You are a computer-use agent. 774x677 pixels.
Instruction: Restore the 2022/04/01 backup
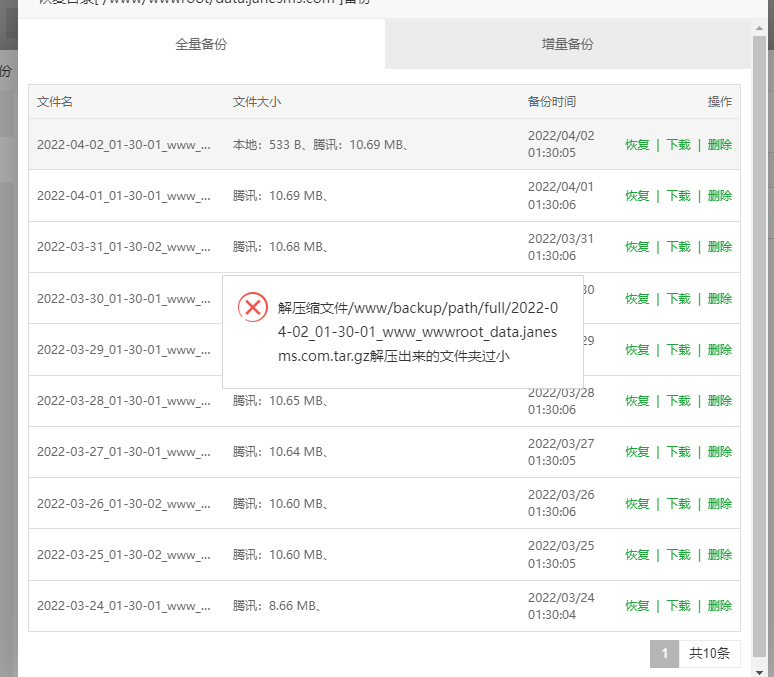click(637, 196)
